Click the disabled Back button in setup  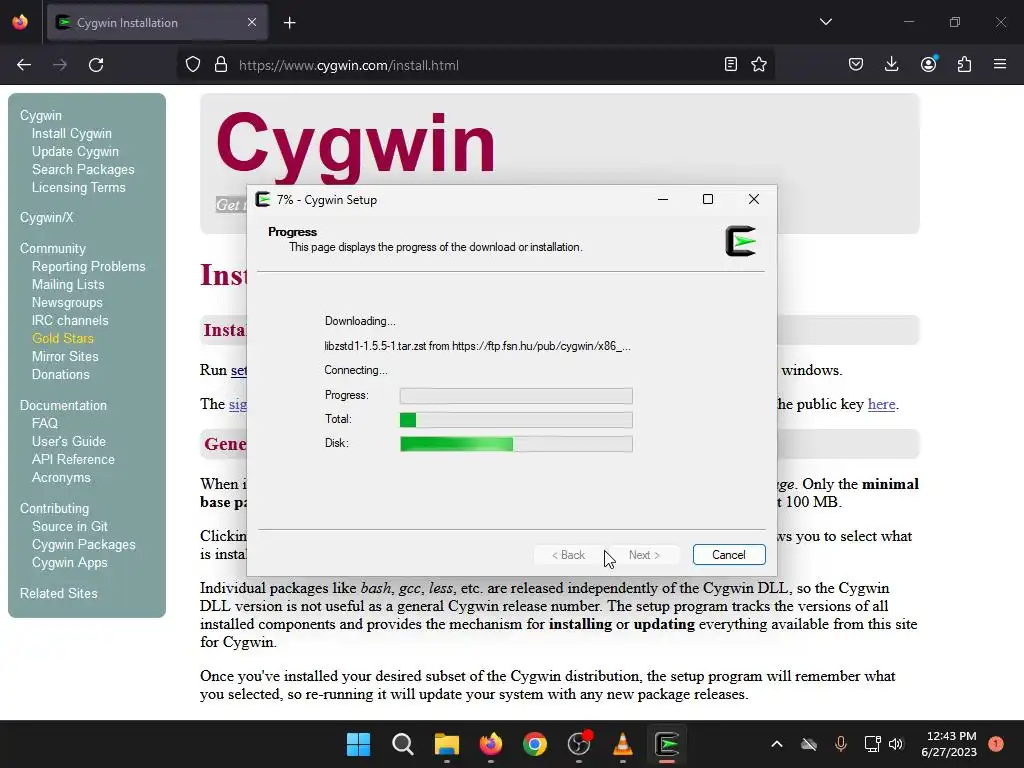[x=568, y=554]
